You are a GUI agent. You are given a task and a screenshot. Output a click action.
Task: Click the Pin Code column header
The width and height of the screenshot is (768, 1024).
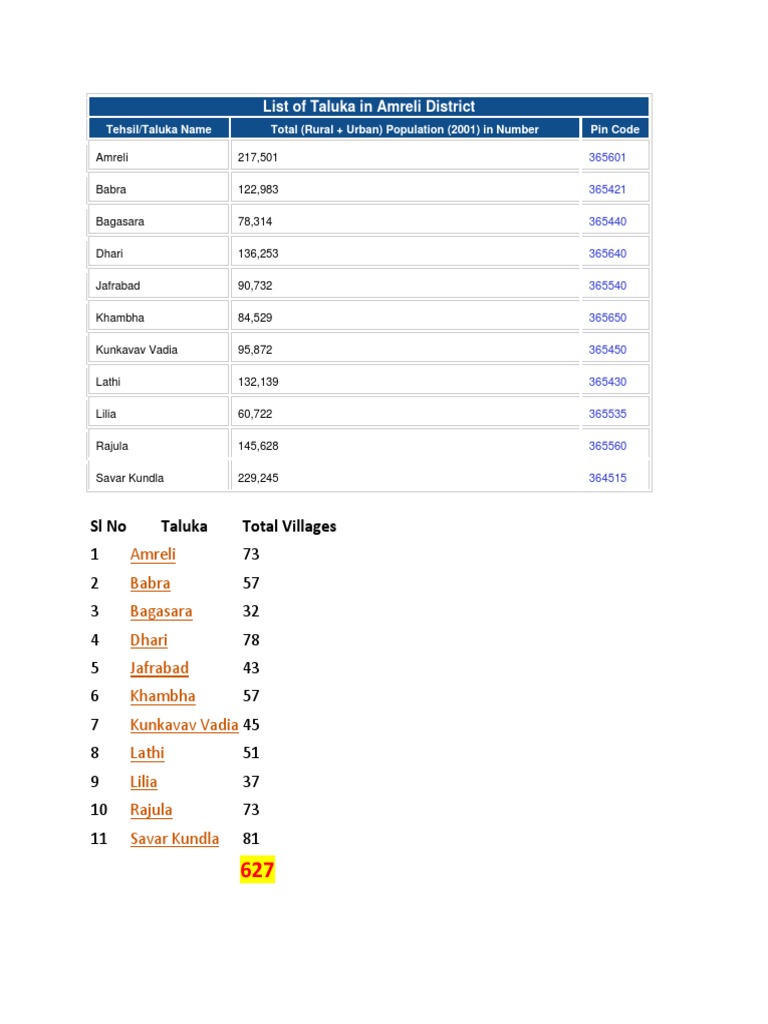coord(615,129)
